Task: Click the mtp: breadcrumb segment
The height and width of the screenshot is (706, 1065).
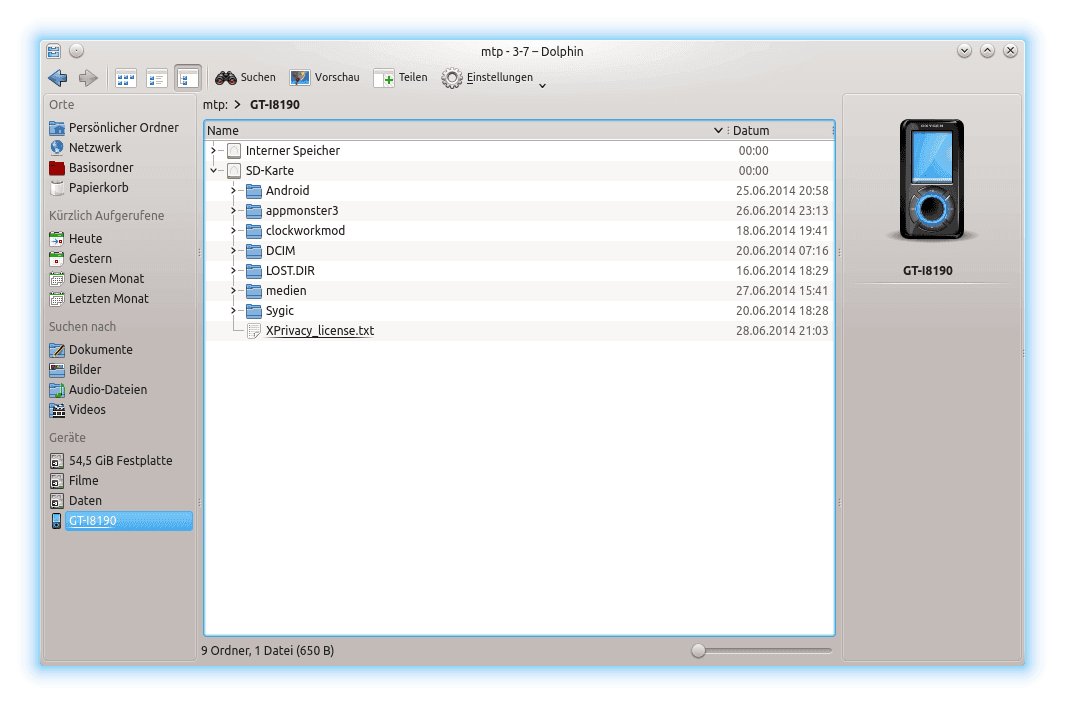Action: [x=215, y=105]
